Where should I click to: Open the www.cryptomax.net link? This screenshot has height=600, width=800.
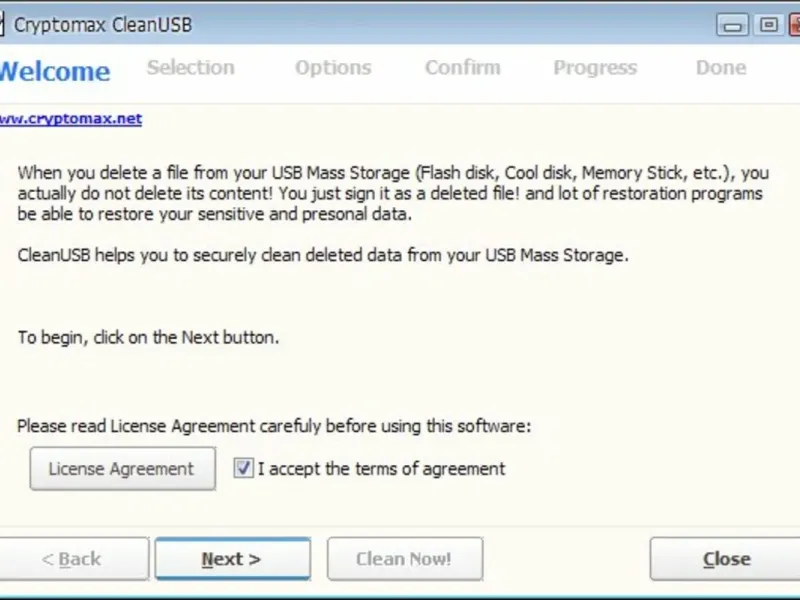[70, 118]
